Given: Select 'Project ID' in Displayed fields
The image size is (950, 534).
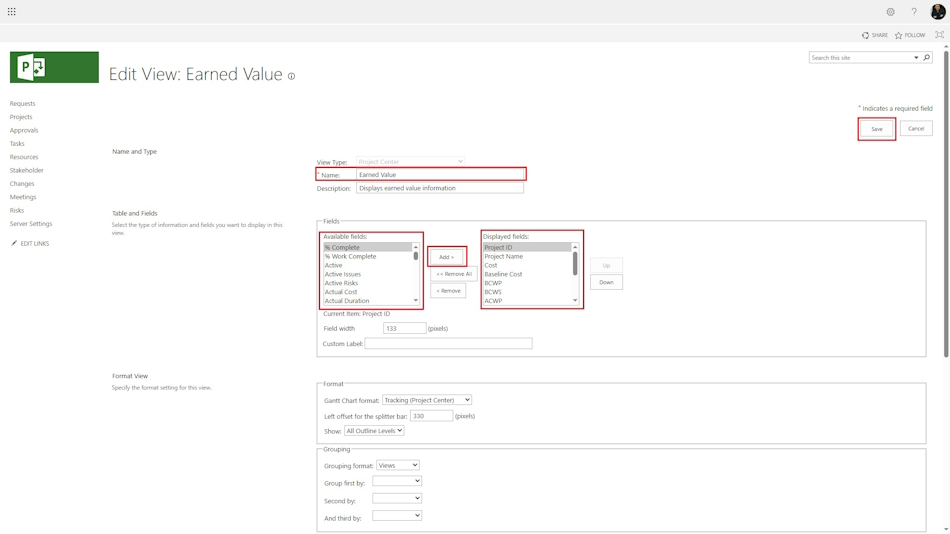Looking at the screenshot, I should (527, 247).
